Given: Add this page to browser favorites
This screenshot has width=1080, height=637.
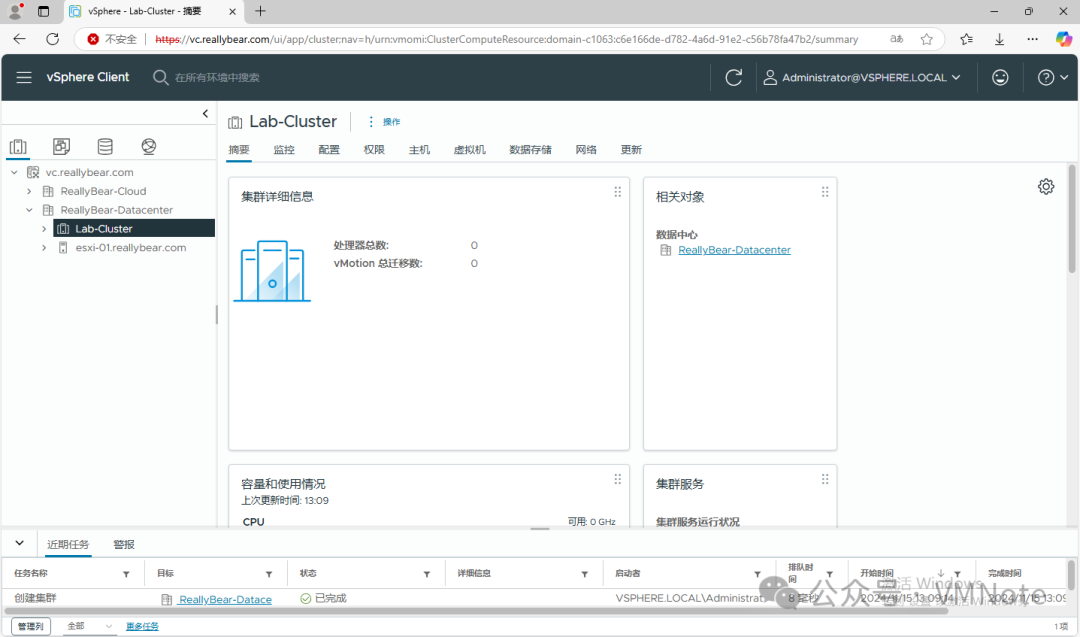Looking at the screenshot, I should point(926,39).
